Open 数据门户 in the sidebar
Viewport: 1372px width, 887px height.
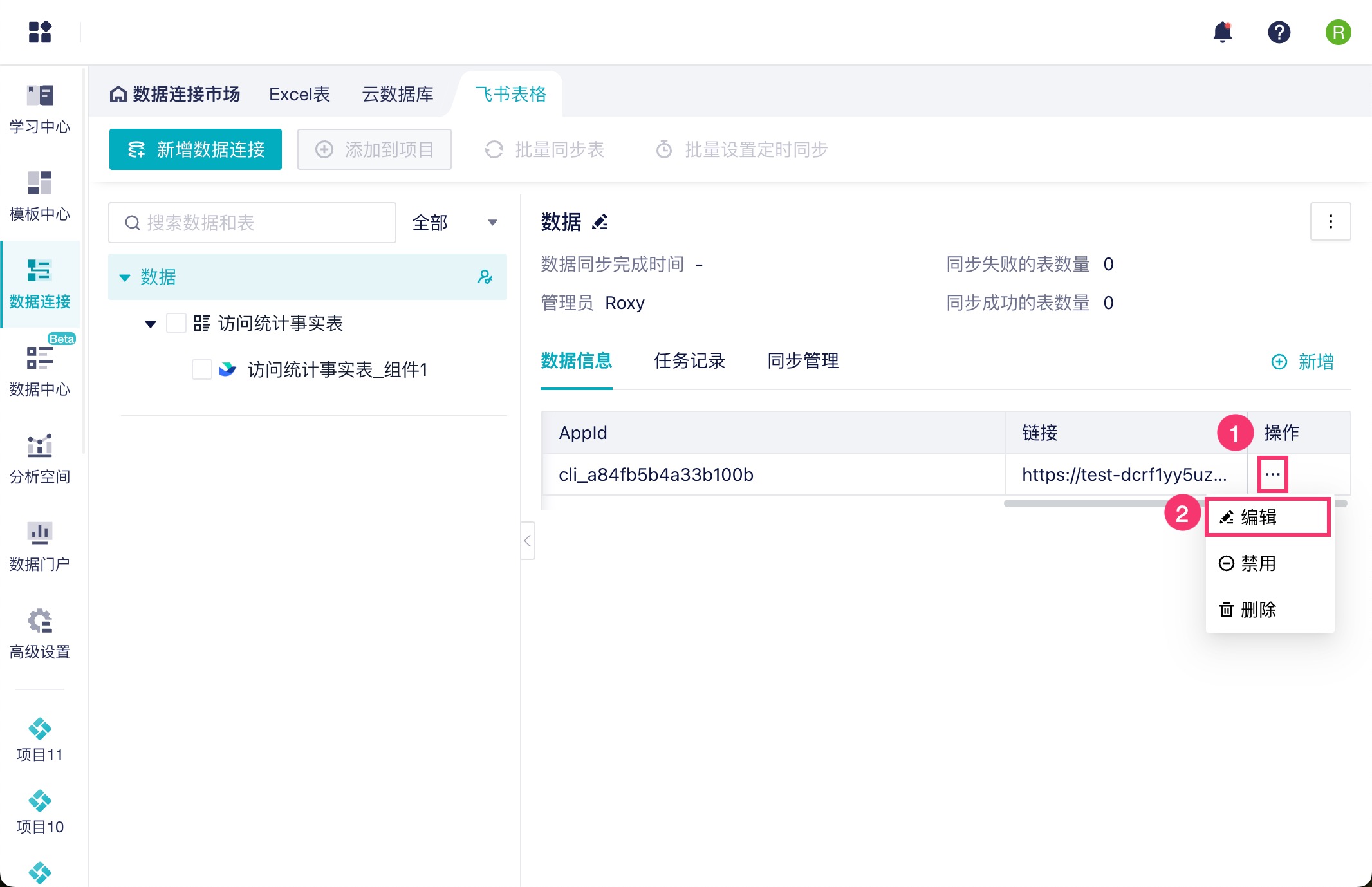[x=40, y=546]
